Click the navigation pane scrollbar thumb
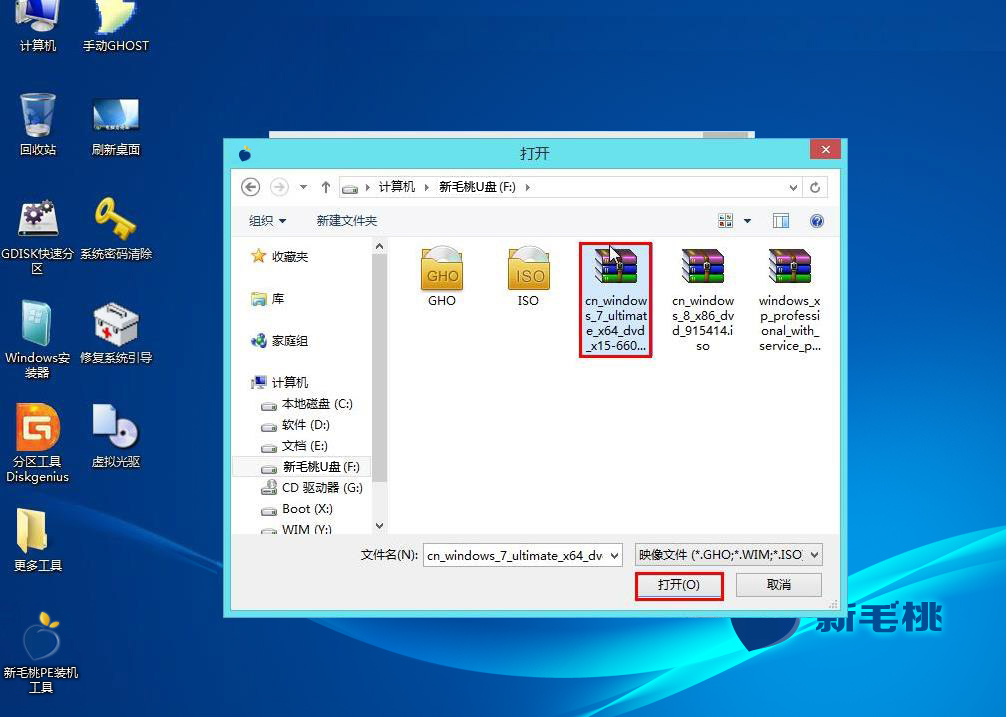The height and width of the screenshot is (717, 1006). (379, 367)
